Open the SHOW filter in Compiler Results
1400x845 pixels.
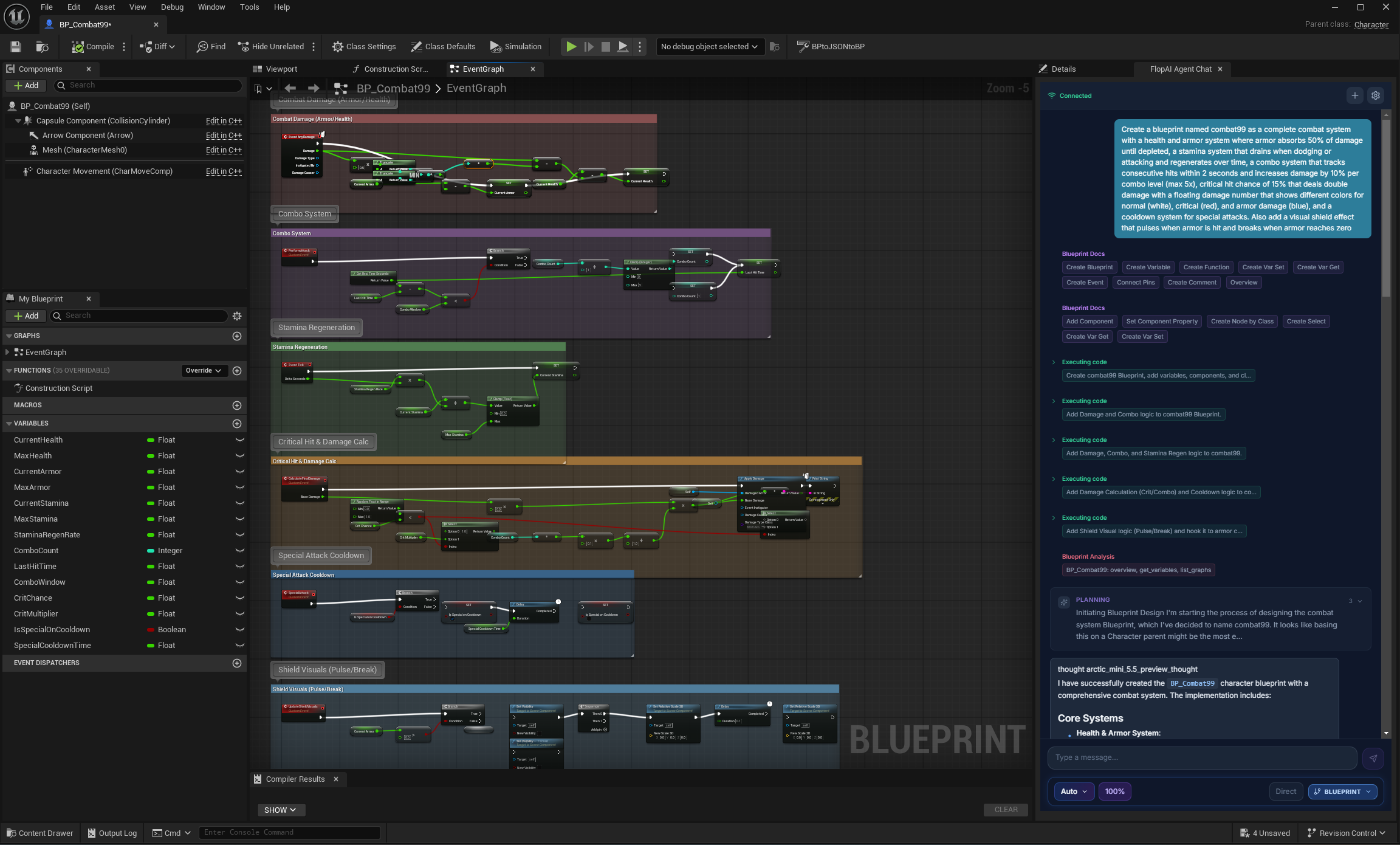(280, 810)
